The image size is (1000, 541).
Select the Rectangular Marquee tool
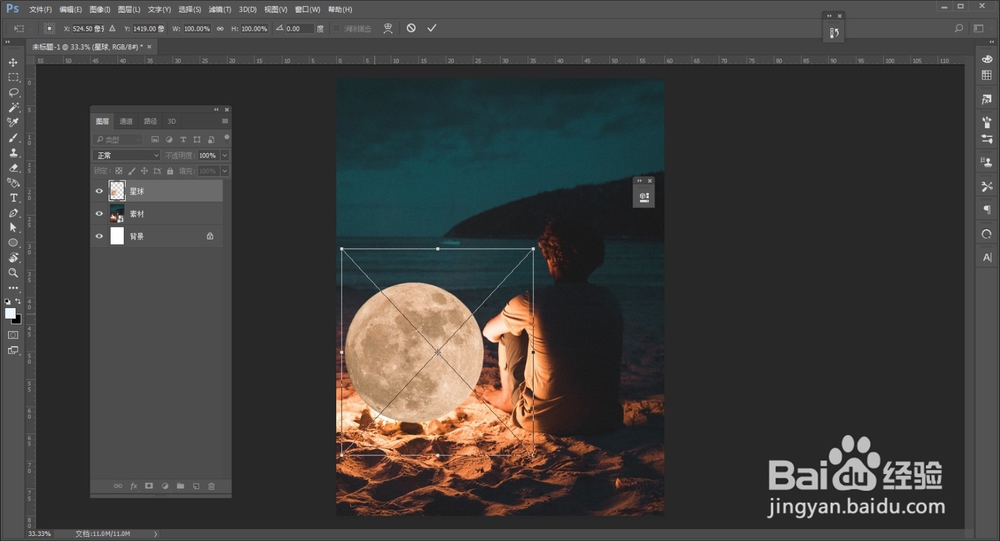[x=13, y=77]
